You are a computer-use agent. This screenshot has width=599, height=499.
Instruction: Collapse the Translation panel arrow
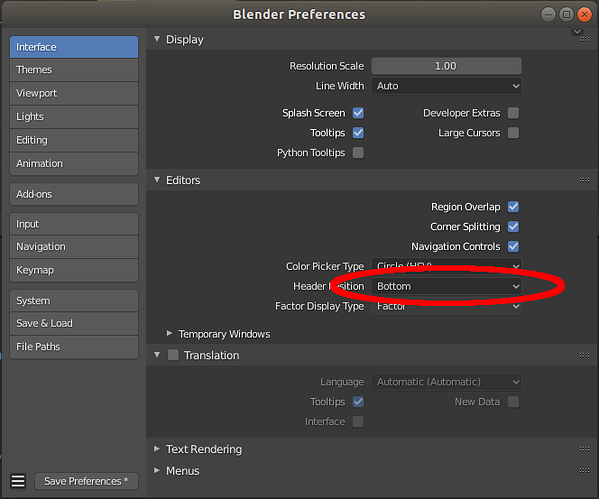[157, 355]
